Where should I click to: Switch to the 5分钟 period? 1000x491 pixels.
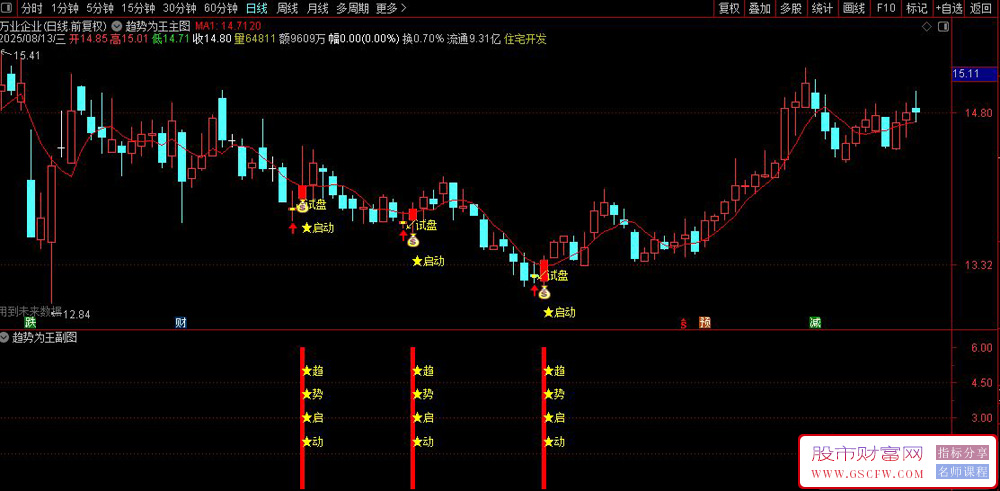click(x=100, y=8)
